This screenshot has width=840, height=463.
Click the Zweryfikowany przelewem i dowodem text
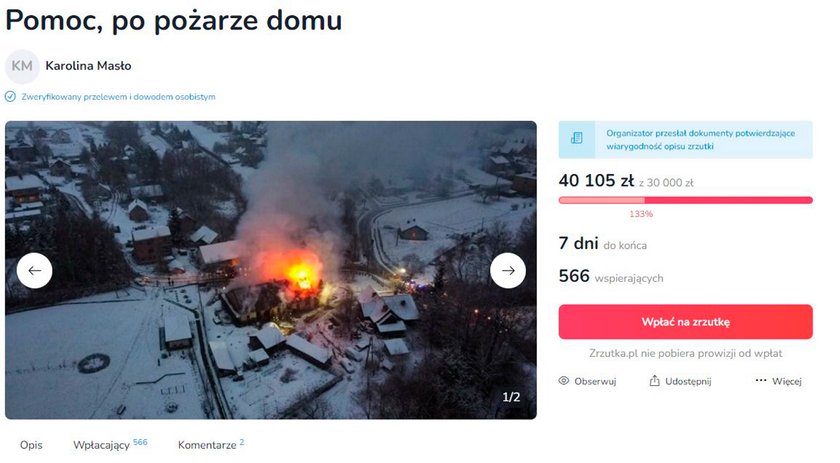(118, 97)
